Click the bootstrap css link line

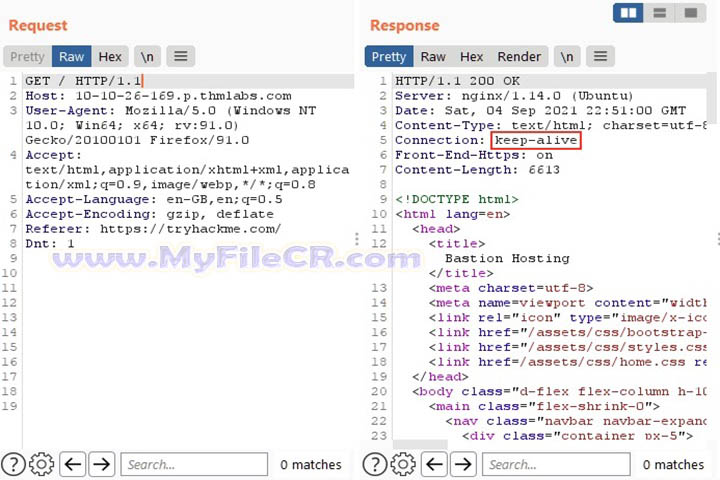point(568,332)
